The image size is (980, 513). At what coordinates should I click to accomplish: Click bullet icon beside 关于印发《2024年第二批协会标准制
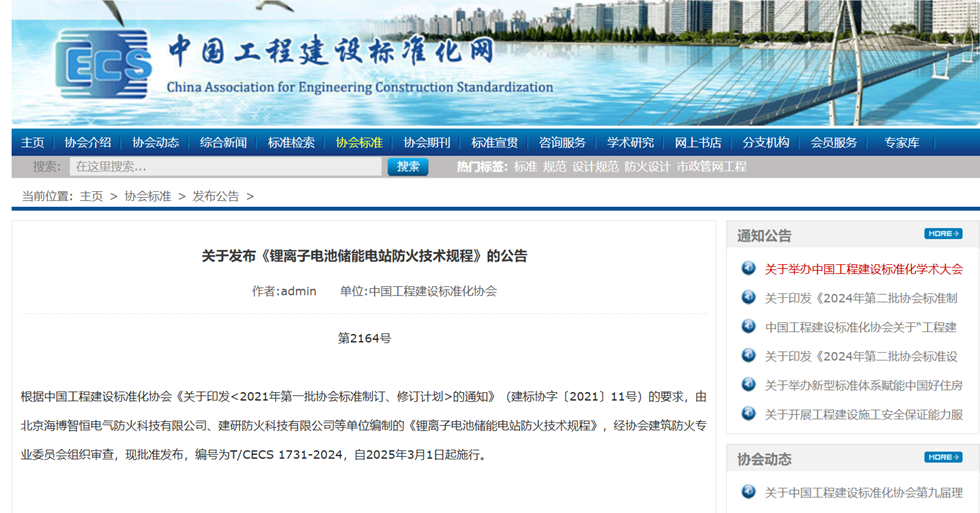(748, 297)
